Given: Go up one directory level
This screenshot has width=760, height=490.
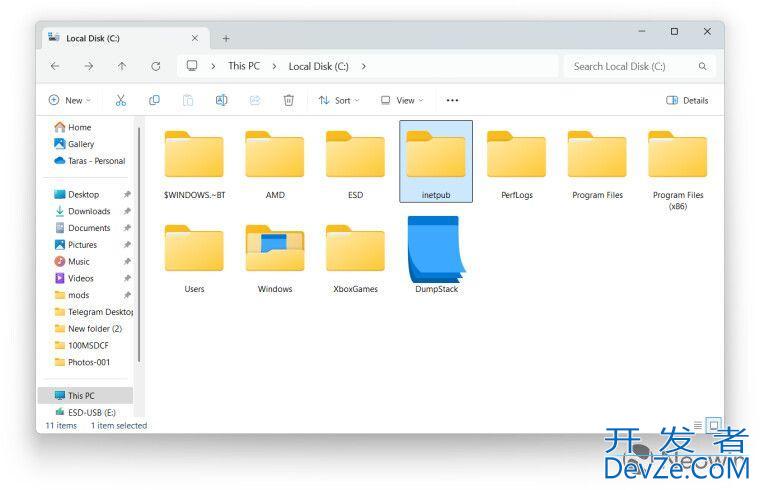Looking at the screenshot, I should 122,66.
